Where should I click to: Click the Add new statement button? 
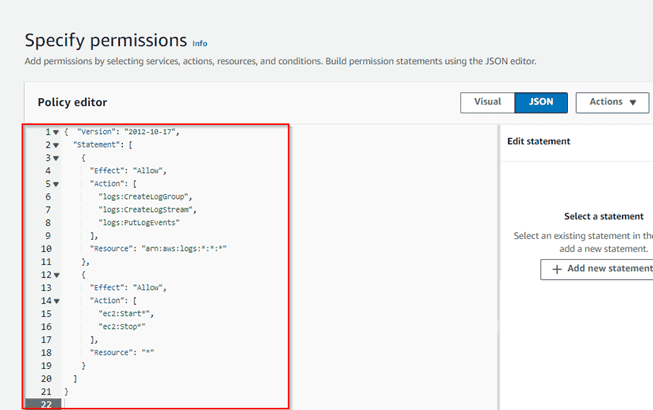click(596, 269)
